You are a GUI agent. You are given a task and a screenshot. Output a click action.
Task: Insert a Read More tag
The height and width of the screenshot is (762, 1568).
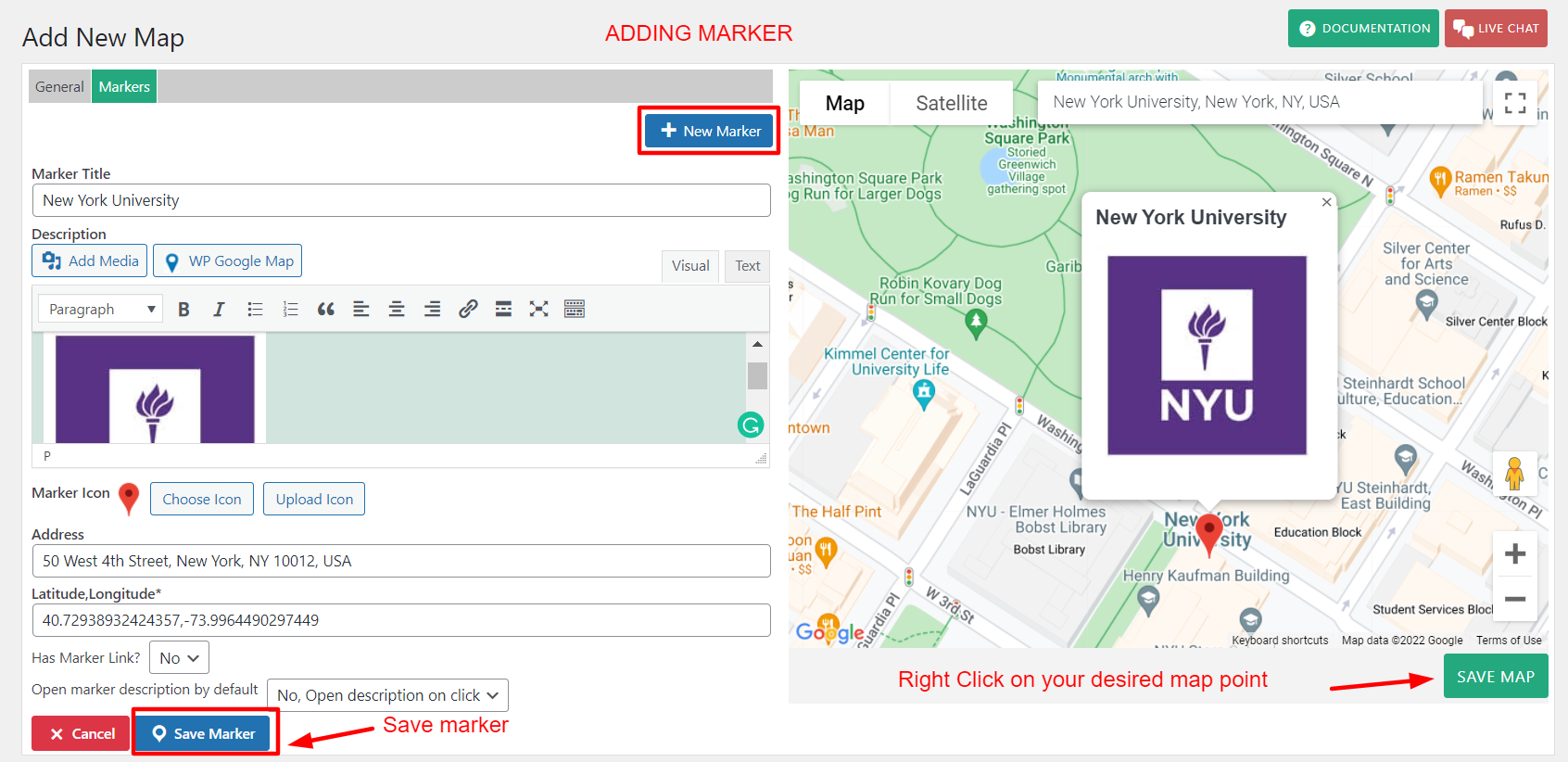pyautogui.click(x=503, y=310)
